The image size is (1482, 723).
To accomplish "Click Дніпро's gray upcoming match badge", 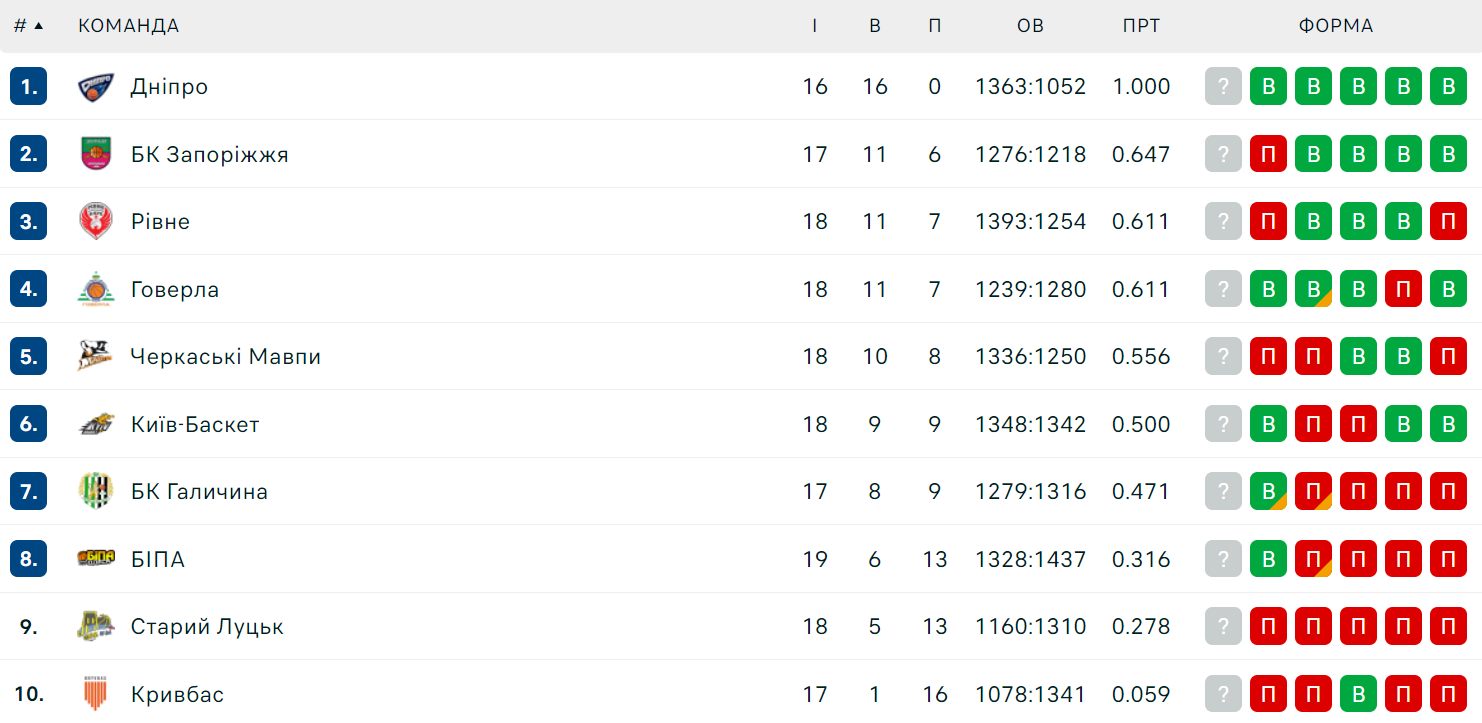I will [x=1223, y=87].
